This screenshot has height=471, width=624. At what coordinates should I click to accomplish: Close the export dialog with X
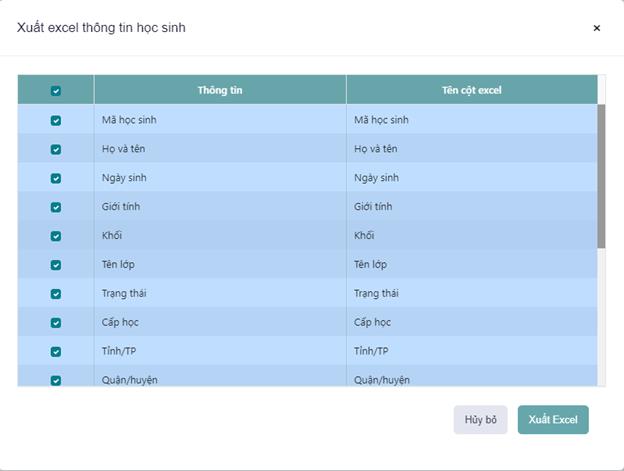pyautogui.click(x=597, y=28)
